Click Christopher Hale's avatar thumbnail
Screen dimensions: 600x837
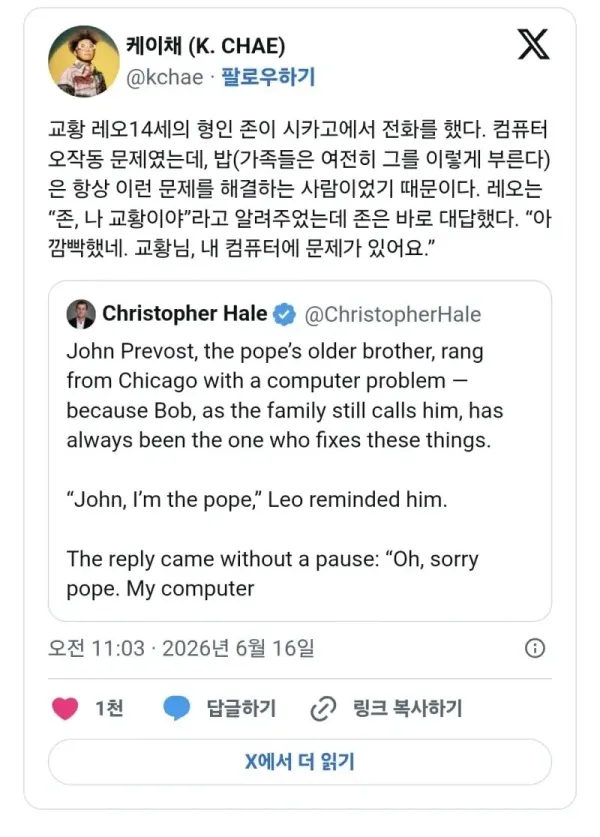click(x=81, y=314)
